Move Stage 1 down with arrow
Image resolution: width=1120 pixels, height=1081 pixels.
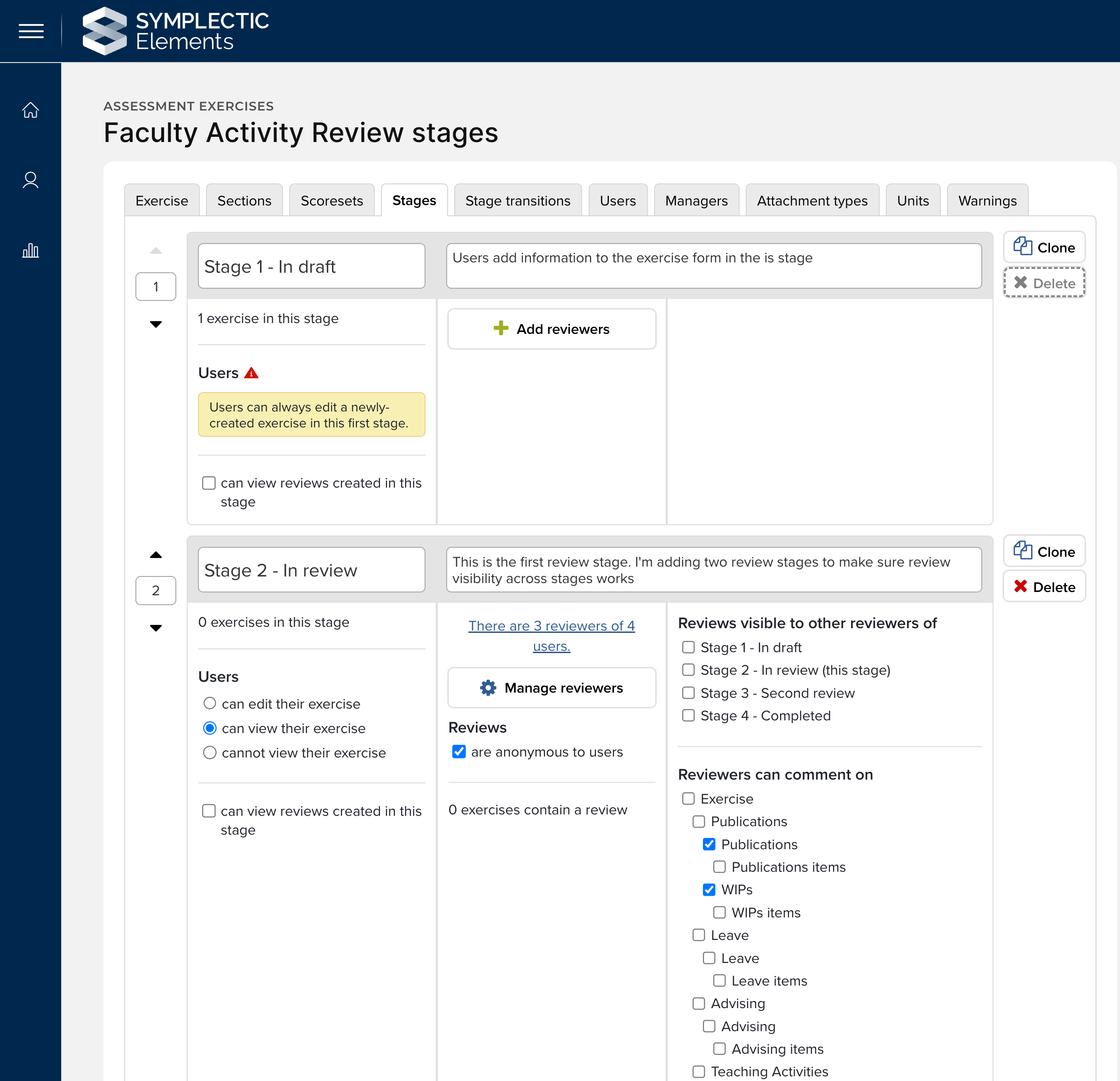click(156, 324)
